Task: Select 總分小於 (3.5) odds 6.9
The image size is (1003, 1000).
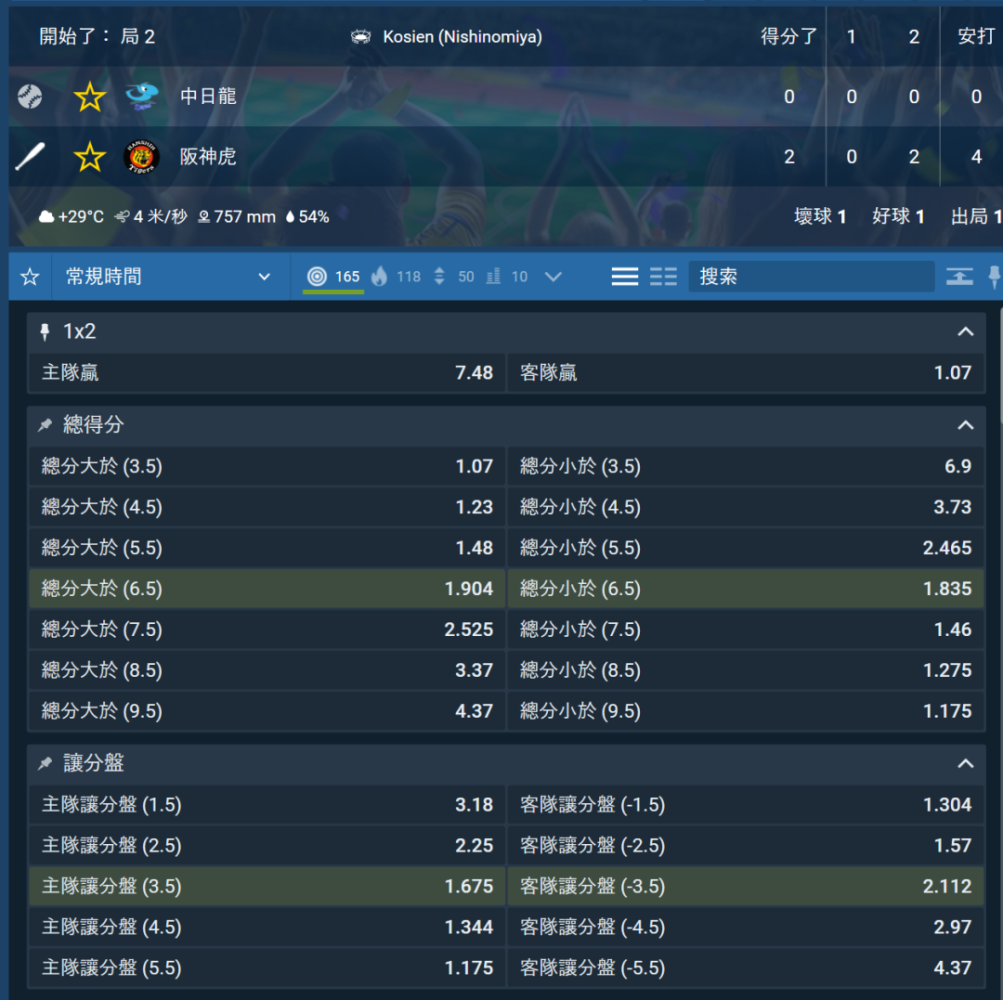Action: pos(746,466)
